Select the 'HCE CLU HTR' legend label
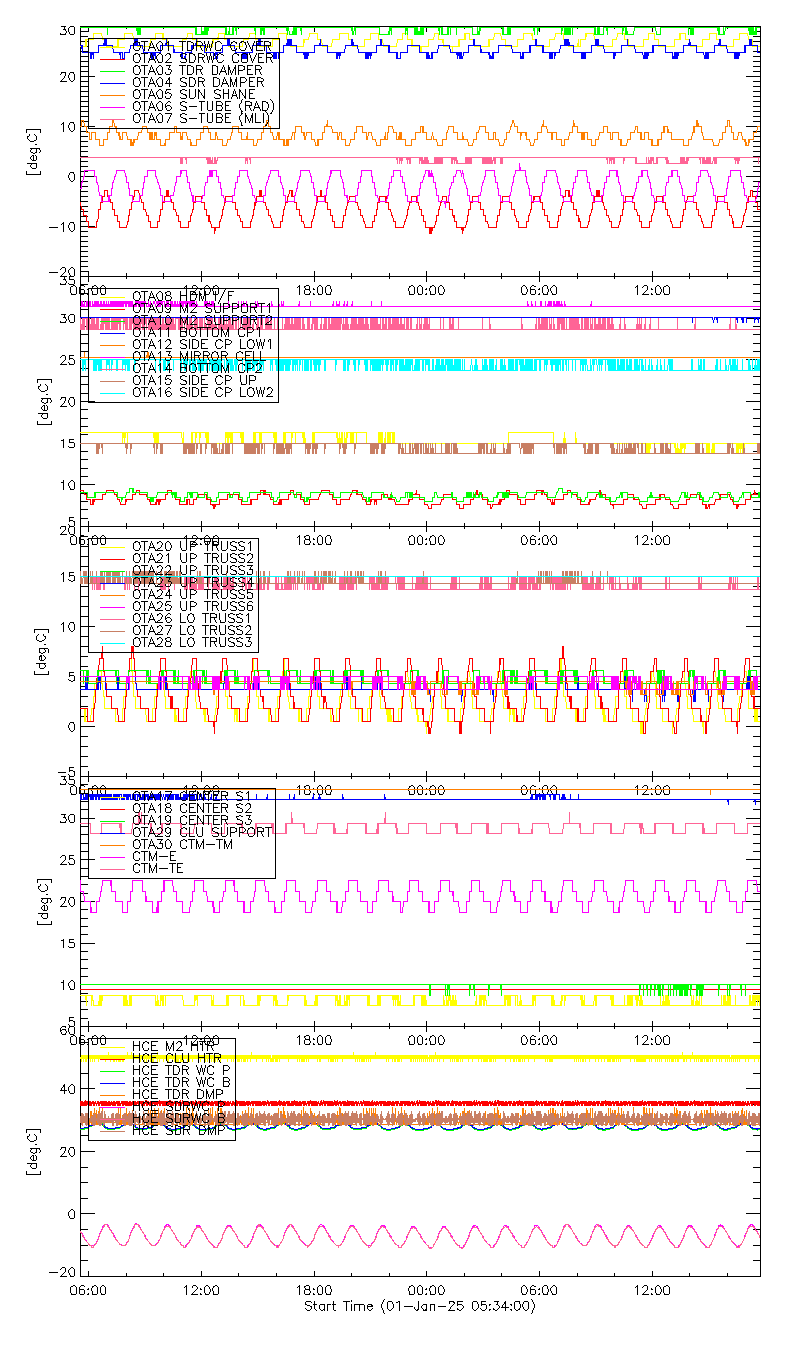 click(177, 1058)
